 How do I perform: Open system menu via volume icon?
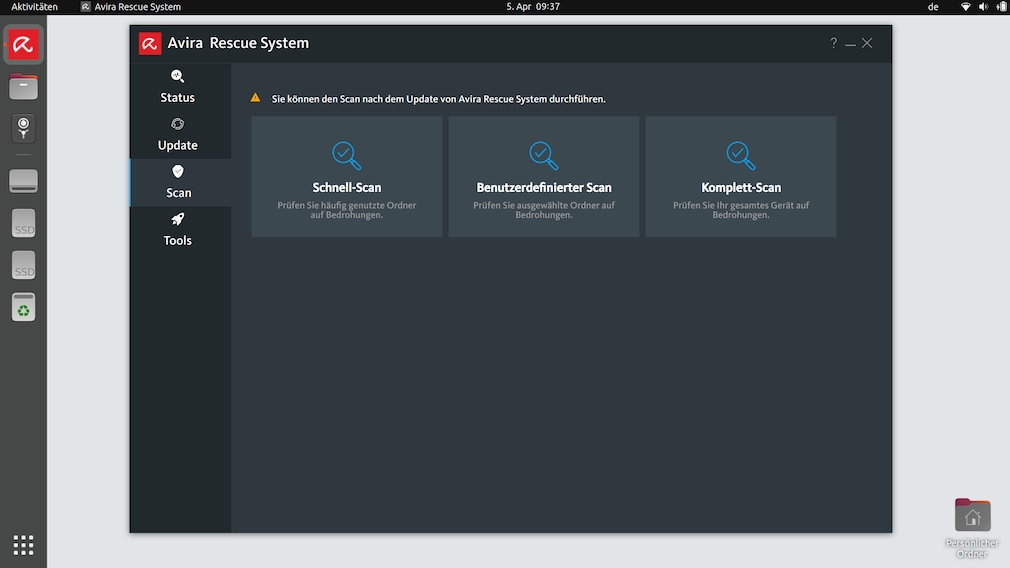pyautogui.click(x=984, y=7)
